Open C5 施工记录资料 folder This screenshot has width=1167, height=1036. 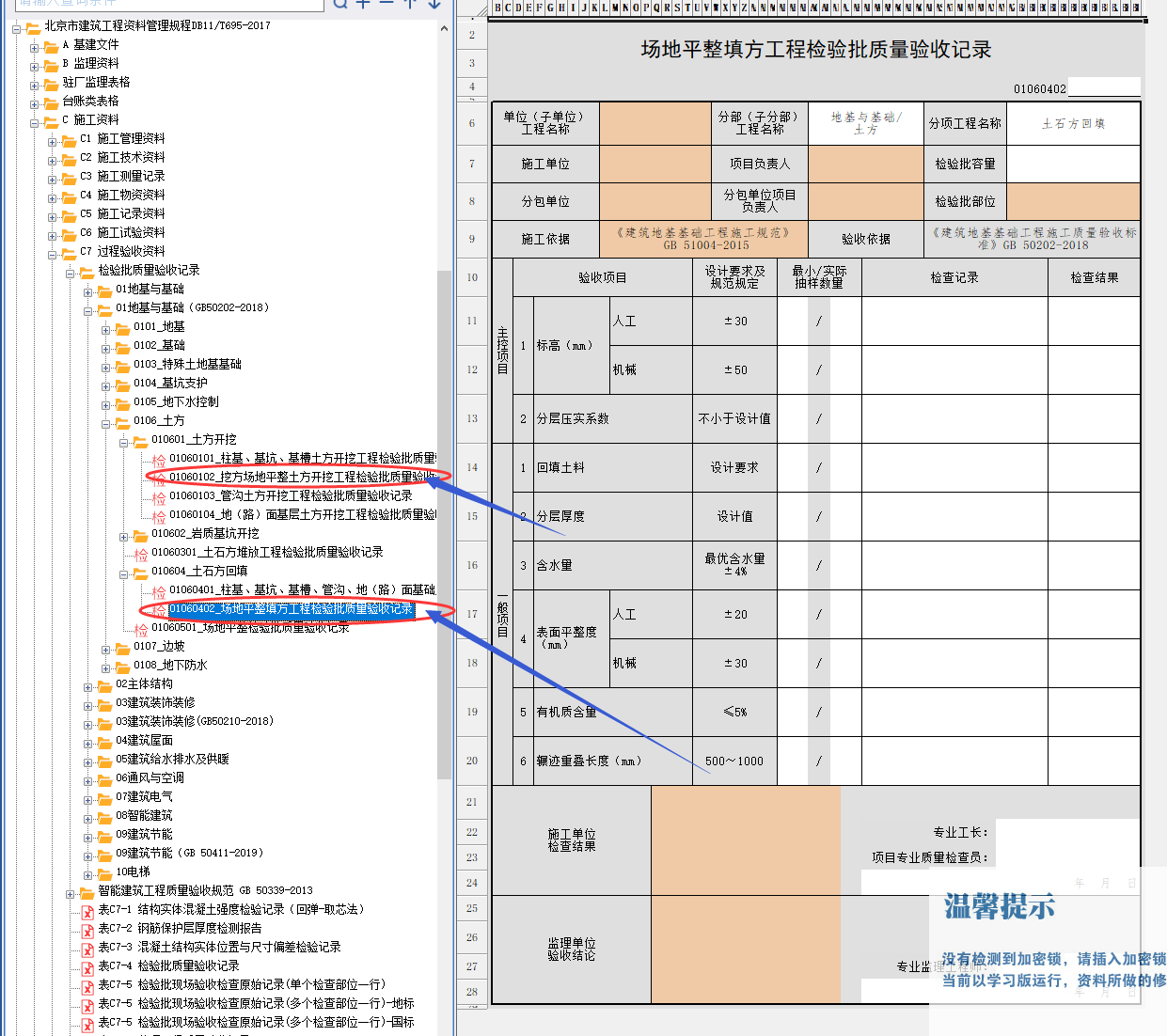pyautogui.click(x=122, y=214)
